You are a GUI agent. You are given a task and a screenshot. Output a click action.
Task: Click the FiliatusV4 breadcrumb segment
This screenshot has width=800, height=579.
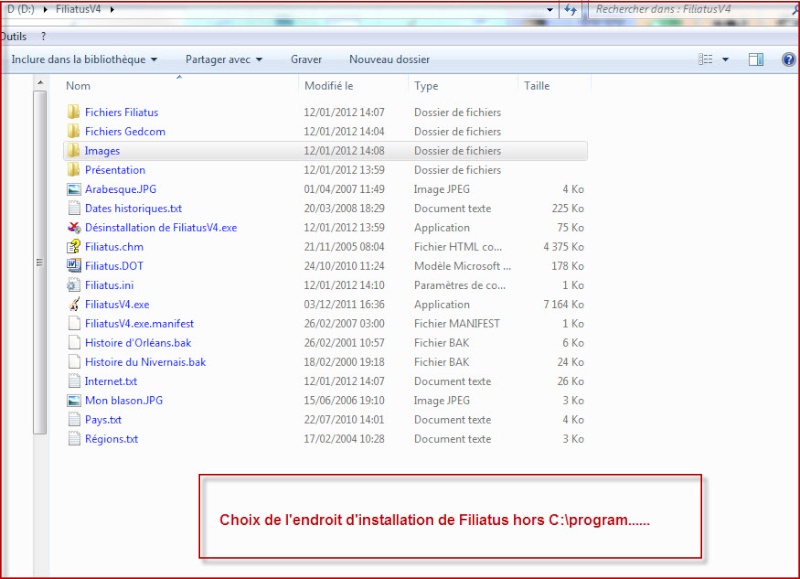pyautogui.click(x=78, y=9)
